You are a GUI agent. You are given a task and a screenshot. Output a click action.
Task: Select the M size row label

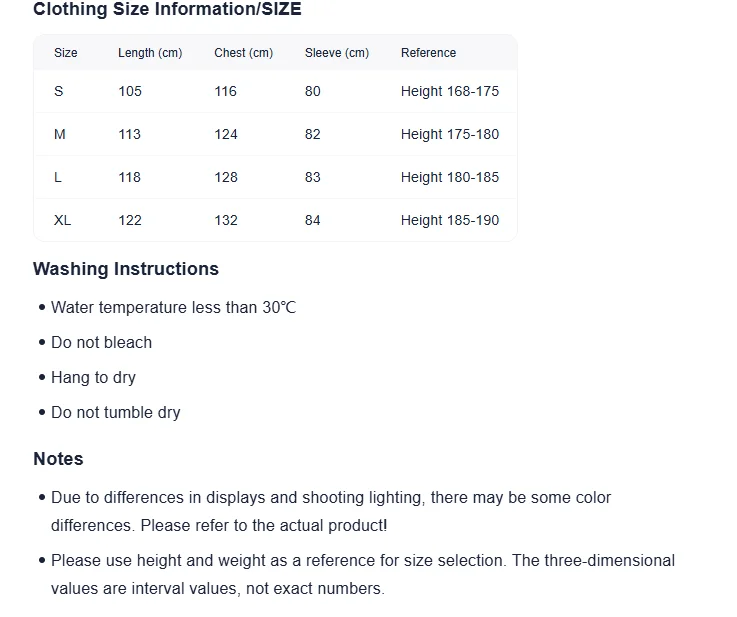(x=60, y=134)
